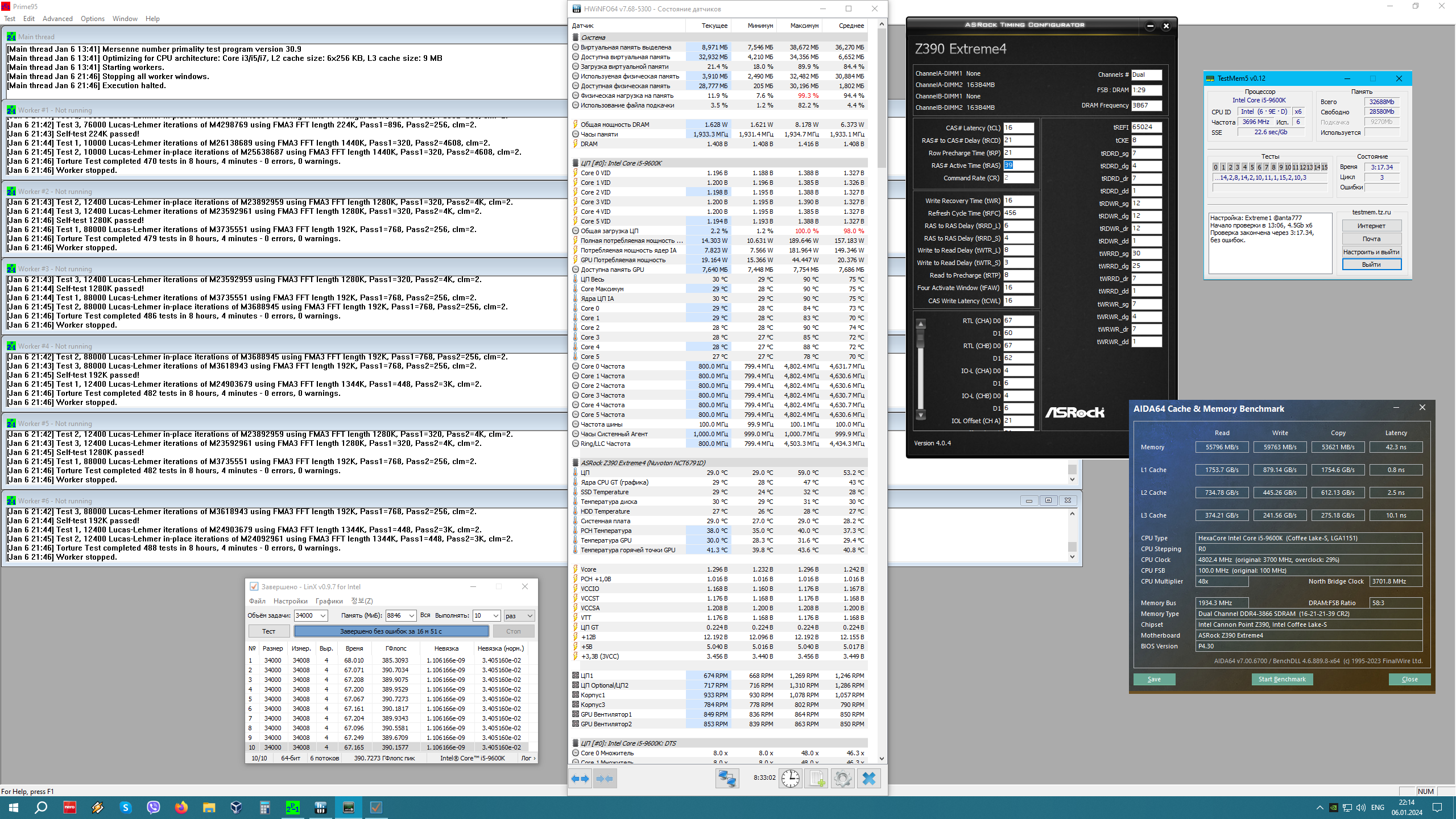Open the Prime95 Advanced menu

(57, 19)
